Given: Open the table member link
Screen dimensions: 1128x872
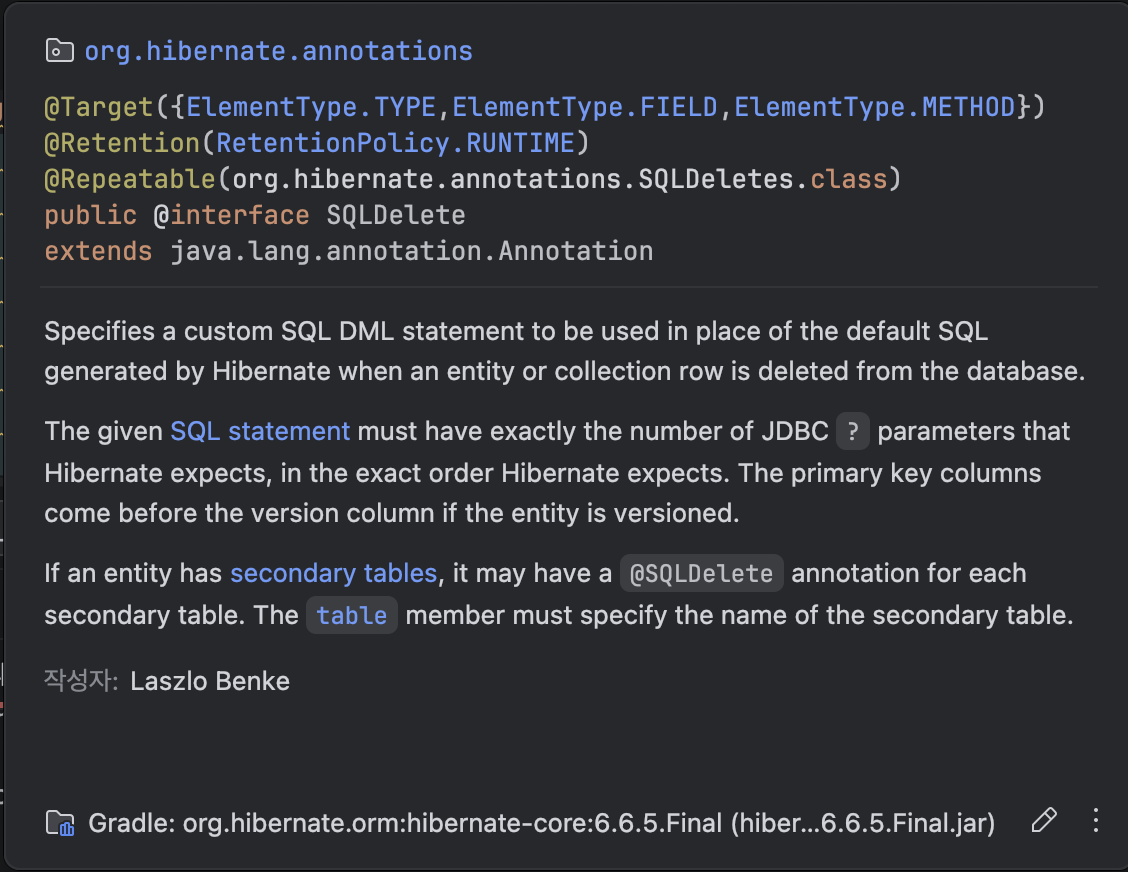Looking at the screenshot, I should click(352, 615).
